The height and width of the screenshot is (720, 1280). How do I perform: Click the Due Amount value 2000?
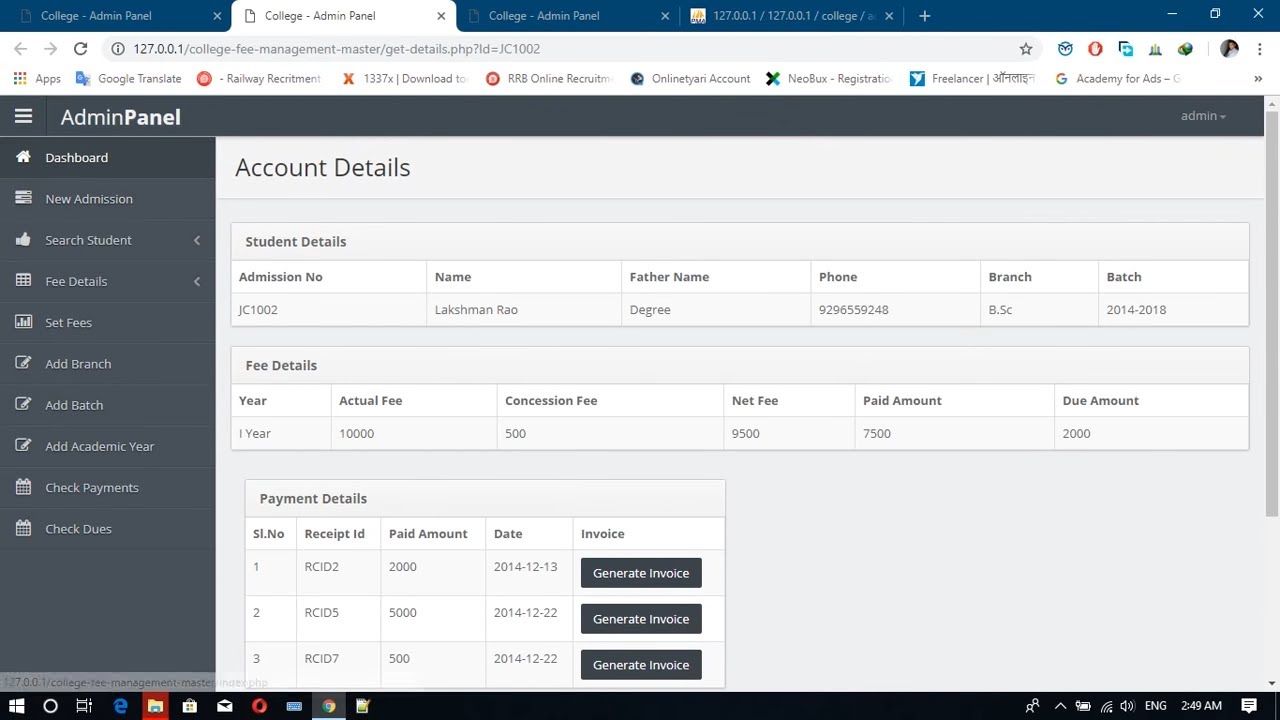coord(1076,433)
